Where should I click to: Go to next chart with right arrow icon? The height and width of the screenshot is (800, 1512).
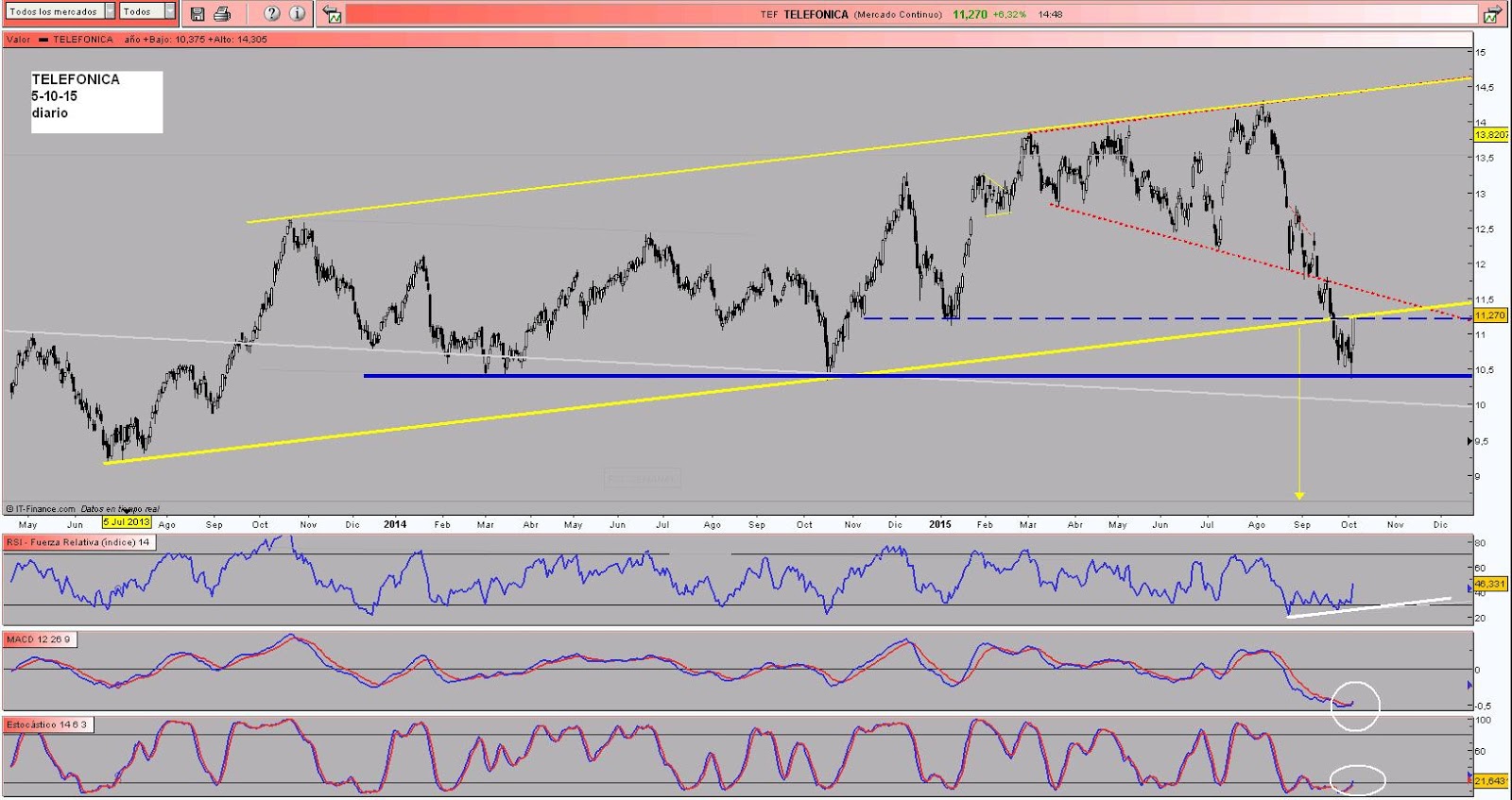coord(1492,14)
